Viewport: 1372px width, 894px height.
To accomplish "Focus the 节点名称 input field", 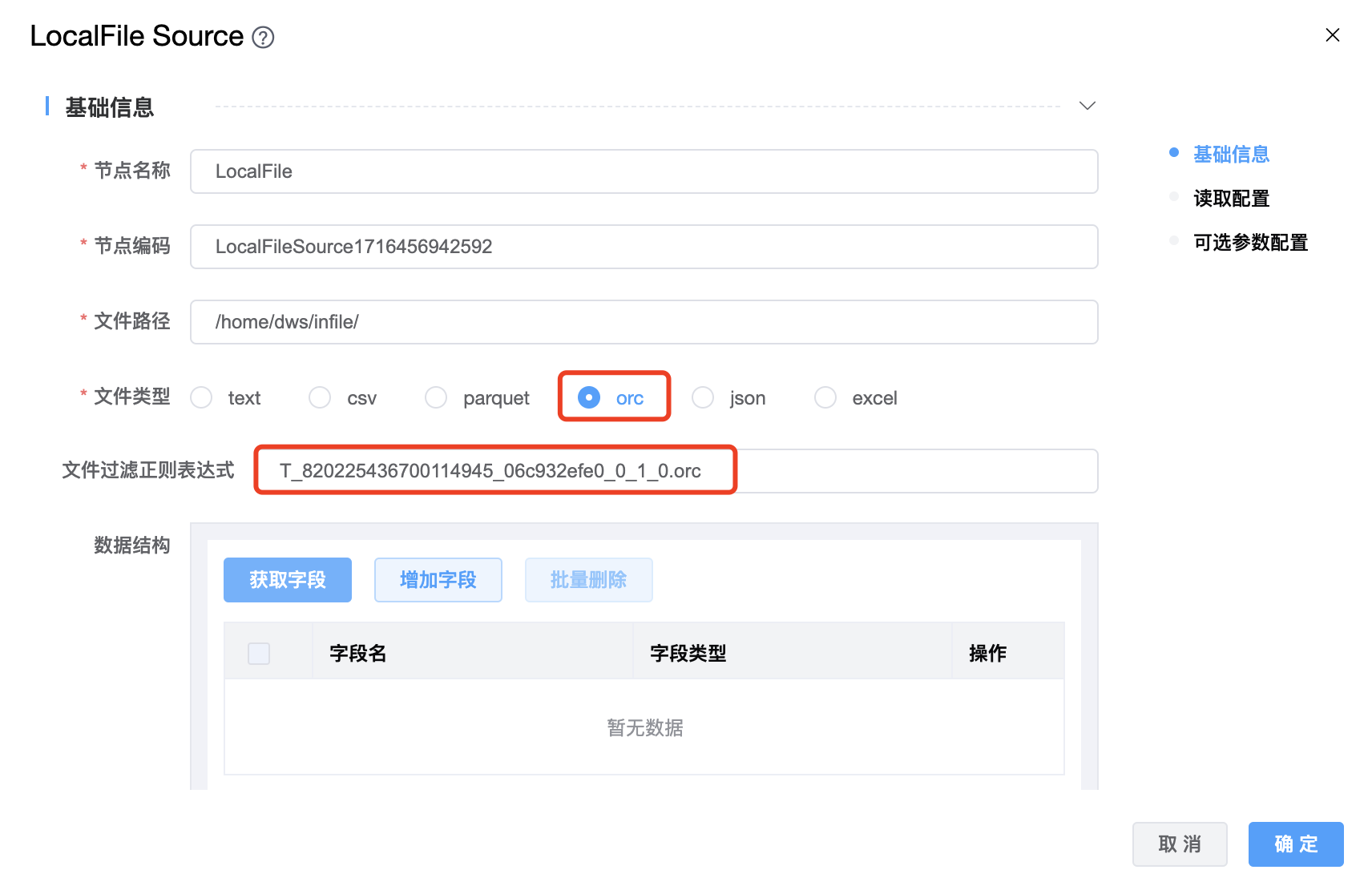I will (x=643, y=171).
